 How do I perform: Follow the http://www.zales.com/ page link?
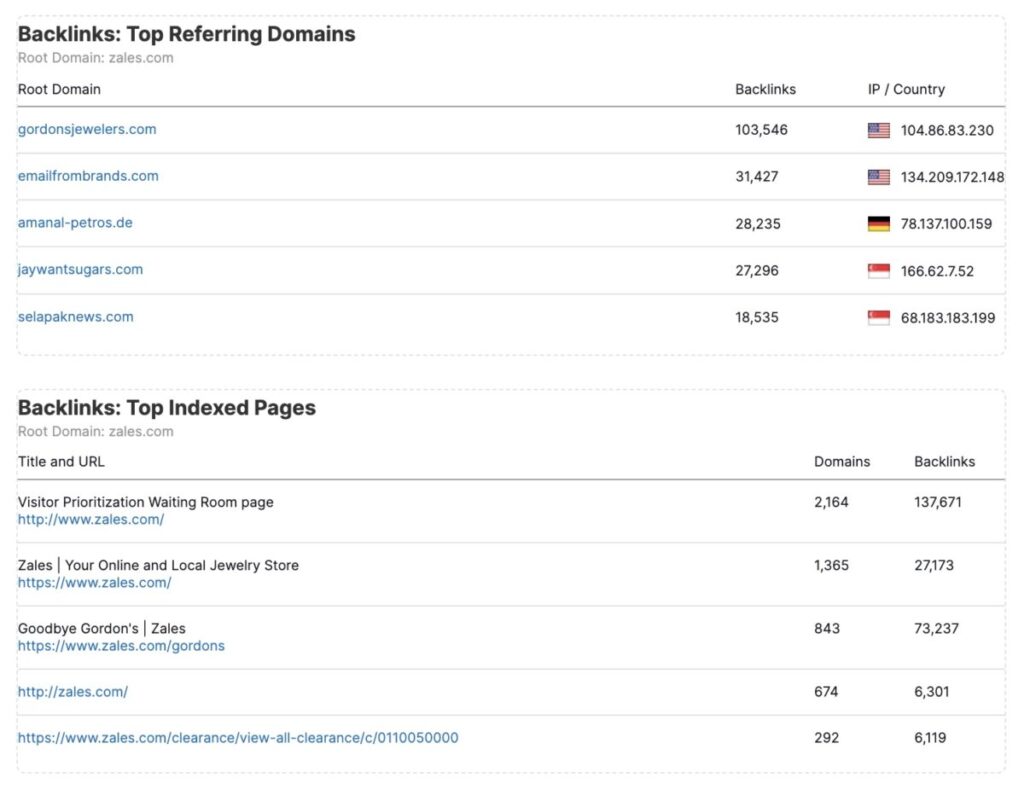[91, 520]
